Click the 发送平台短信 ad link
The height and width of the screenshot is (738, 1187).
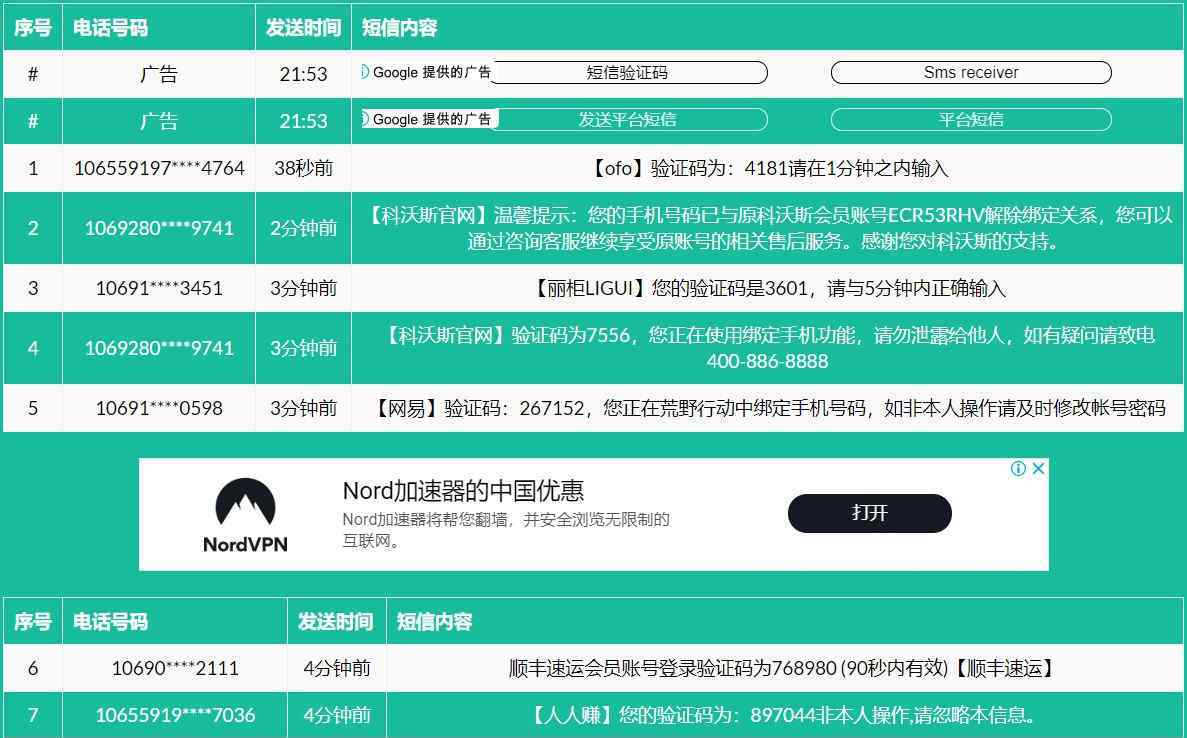630,120
